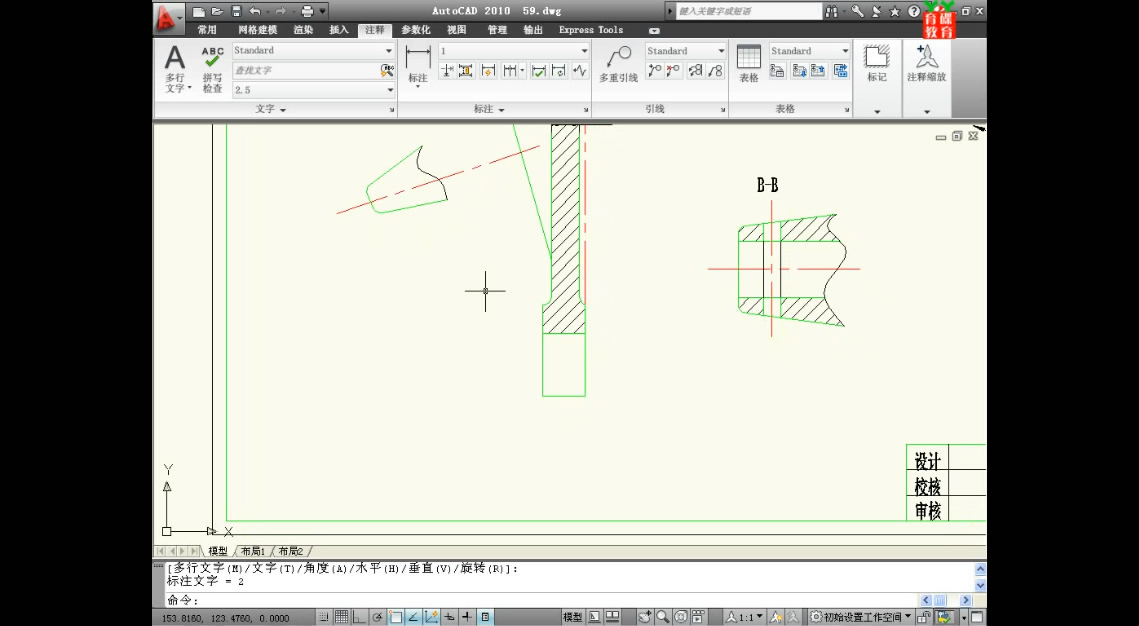Select the 标注 dimension tool

(x=418, y=65)
